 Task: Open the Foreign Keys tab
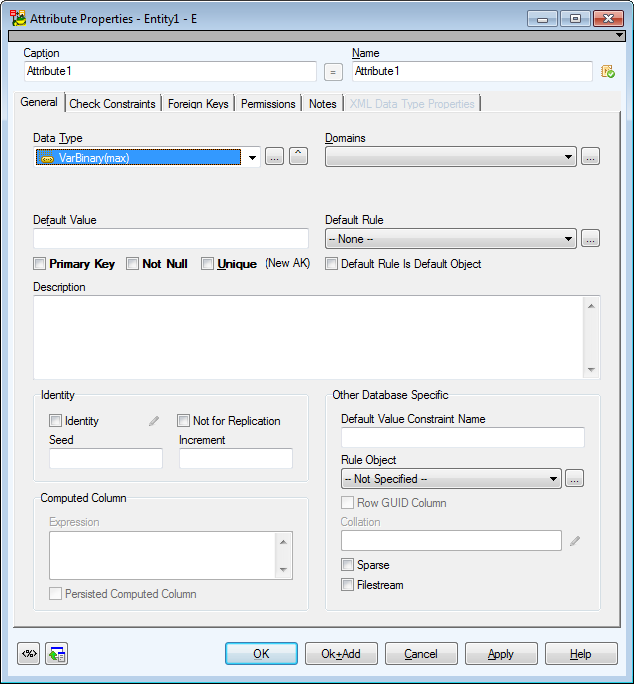point(198,104)
